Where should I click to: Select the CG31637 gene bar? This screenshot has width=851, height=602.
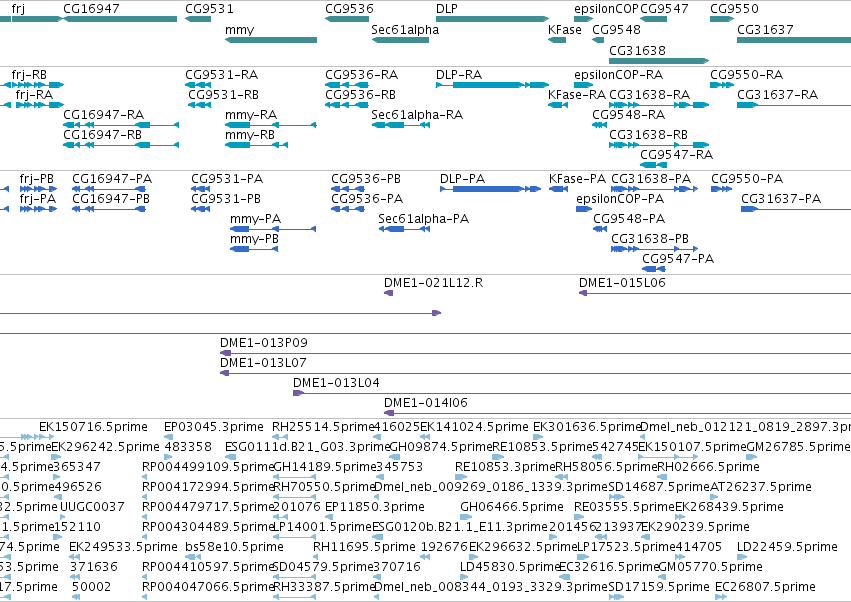794,40
